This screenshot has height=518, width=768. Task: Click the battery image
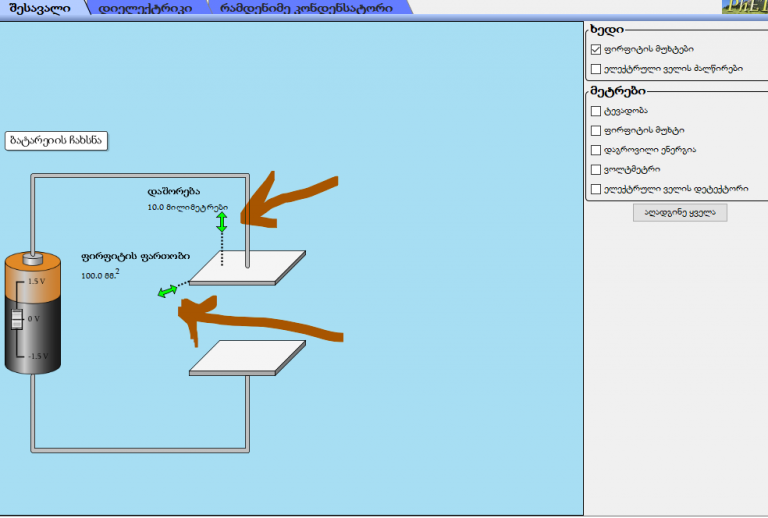click(x=33, y=313)
